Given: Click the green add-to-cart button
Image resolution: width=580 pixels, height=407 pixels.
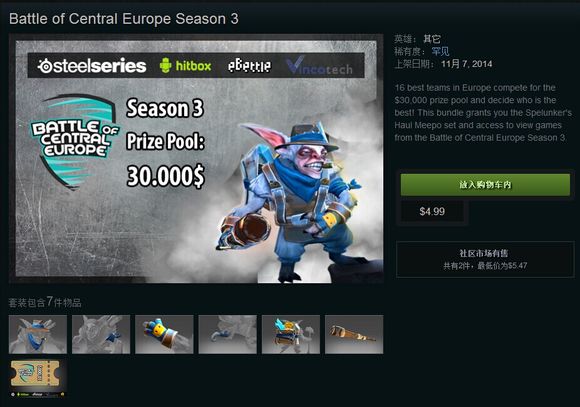Looking at the screenshot, I should point(485,185).
